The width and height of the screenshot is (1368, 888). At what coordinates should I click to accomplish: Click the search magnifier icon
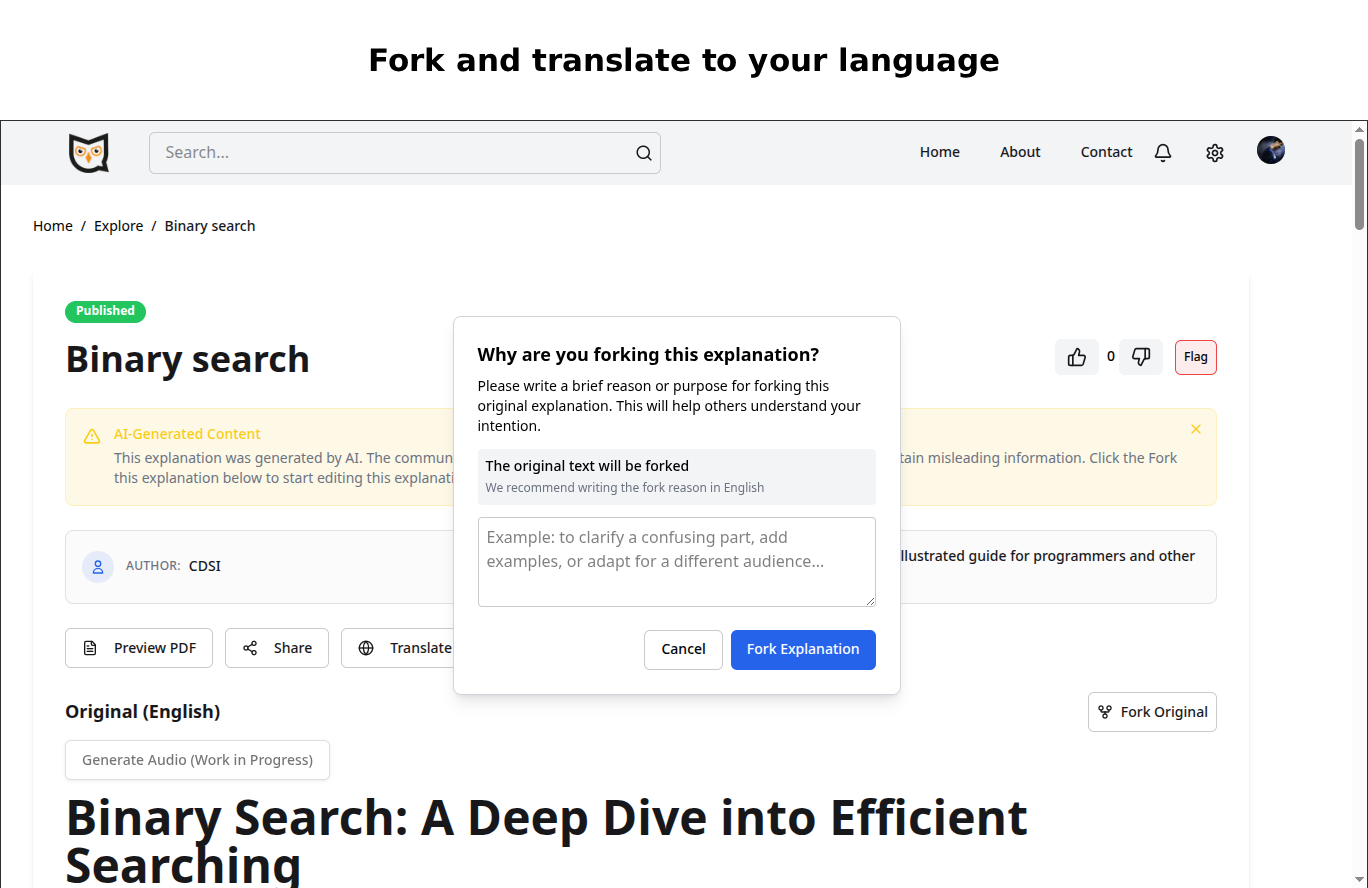pyautogui.click(x=644, y=153)
